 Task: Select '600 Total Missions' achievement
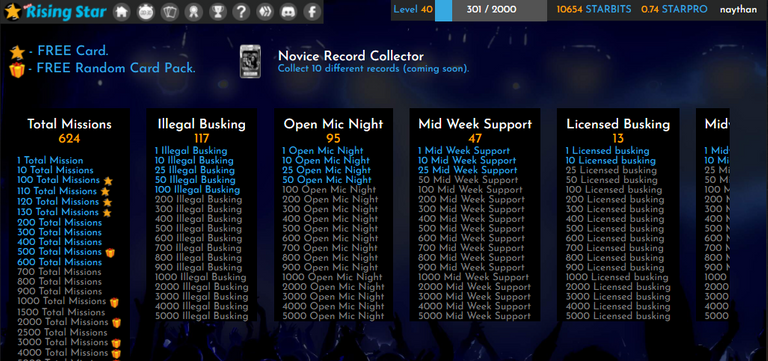(59, 263)
